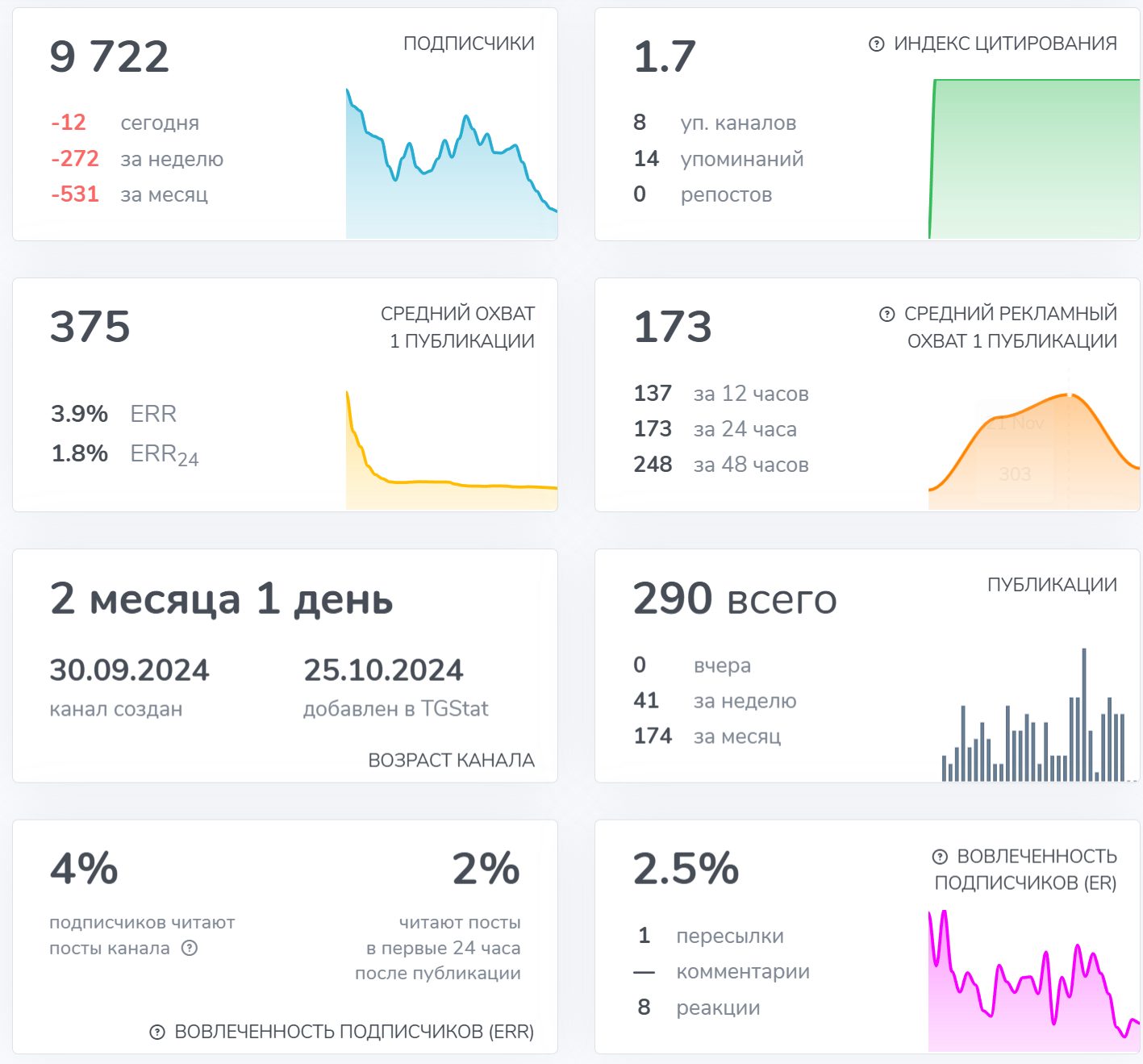Click the publications bar chart

(1039, 715)
